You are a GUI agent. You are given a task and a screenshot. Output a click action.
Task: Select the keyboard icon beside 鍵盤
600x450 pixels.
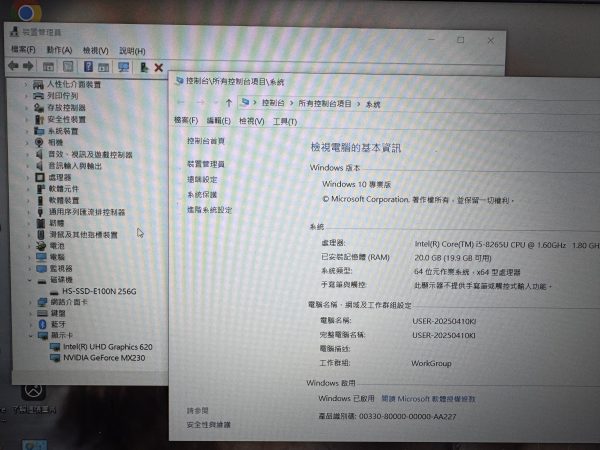[42, 313]
